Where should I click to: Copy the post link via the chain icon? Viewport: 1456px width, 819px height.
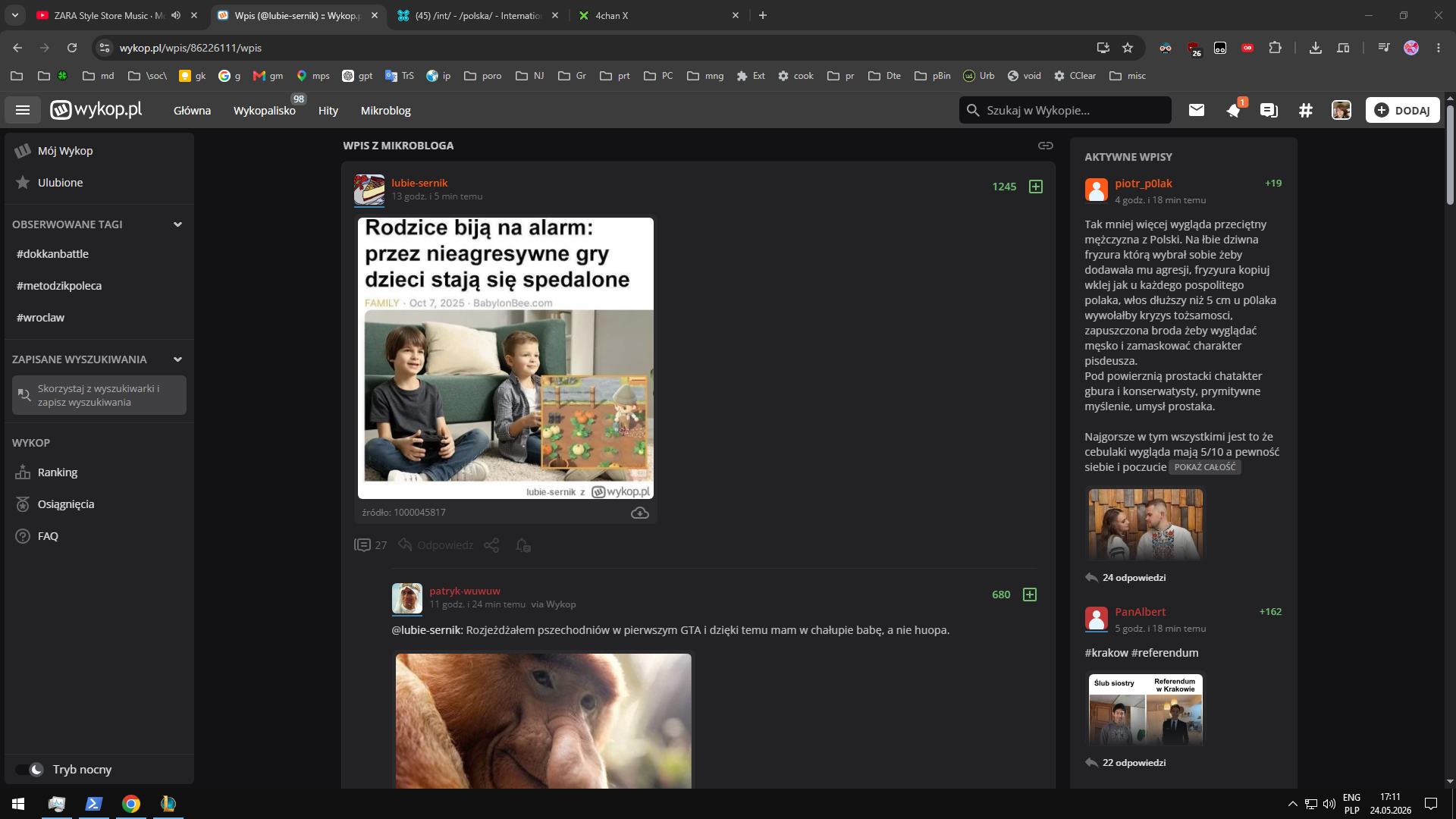pos(1045,145)
